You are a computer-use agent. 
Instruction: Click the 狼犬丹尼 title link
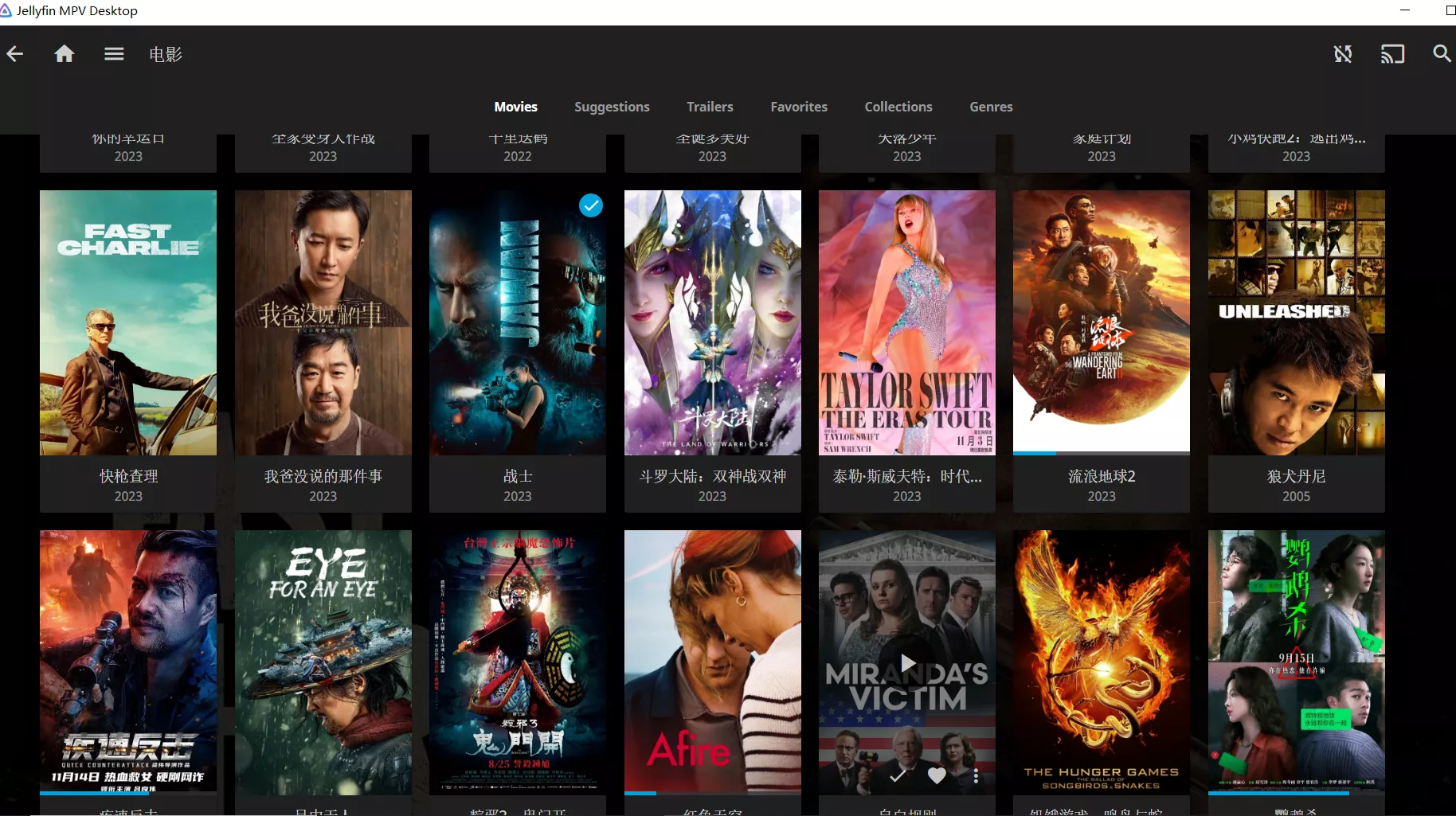coord(1296,476)
